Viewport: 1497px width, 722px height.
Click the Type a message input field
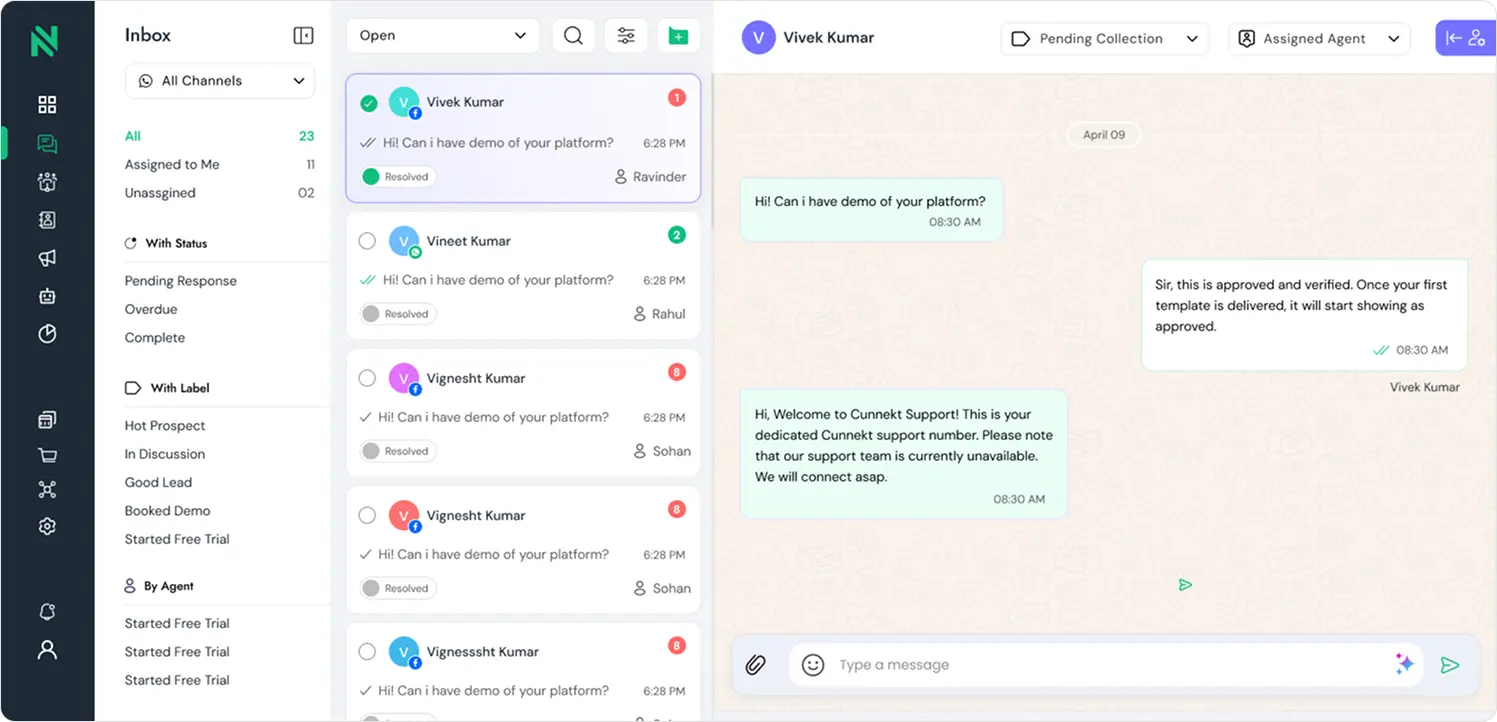coord(1050,663)
